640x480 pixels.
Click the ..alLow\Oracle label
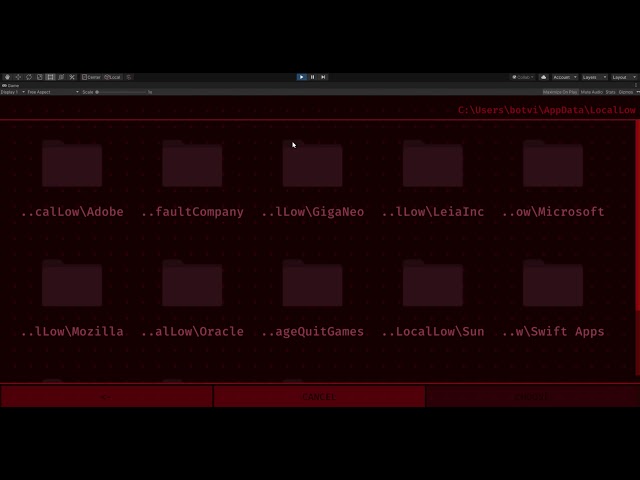tap(192, 331)
